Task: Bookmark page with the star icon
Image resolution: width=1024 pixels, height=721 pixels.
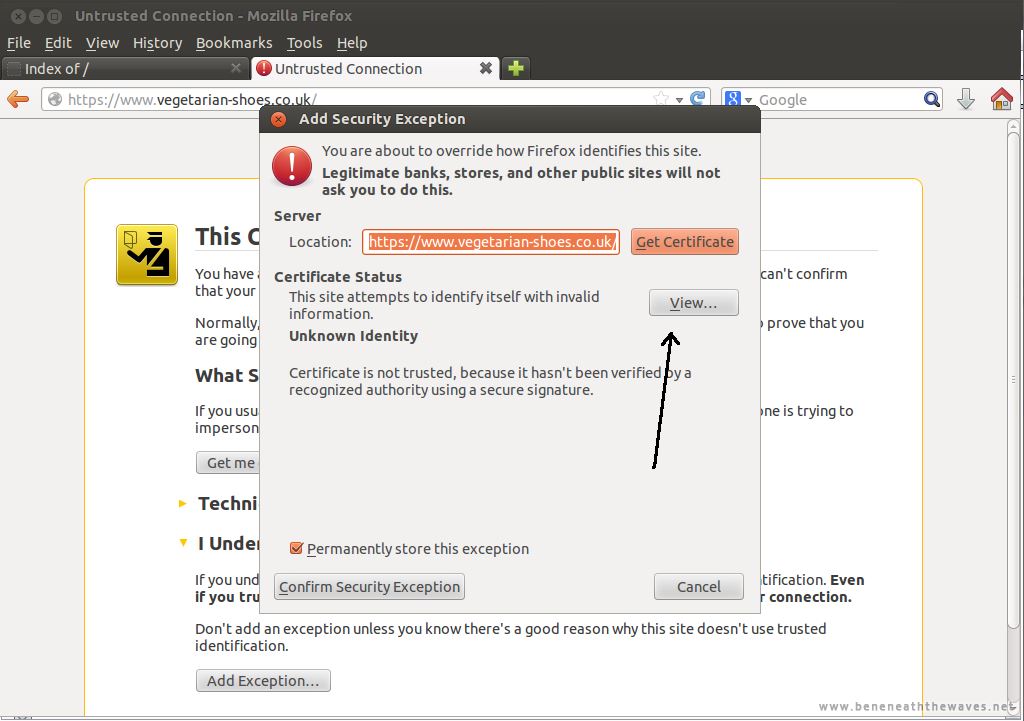Action: [x=661, y=99]
